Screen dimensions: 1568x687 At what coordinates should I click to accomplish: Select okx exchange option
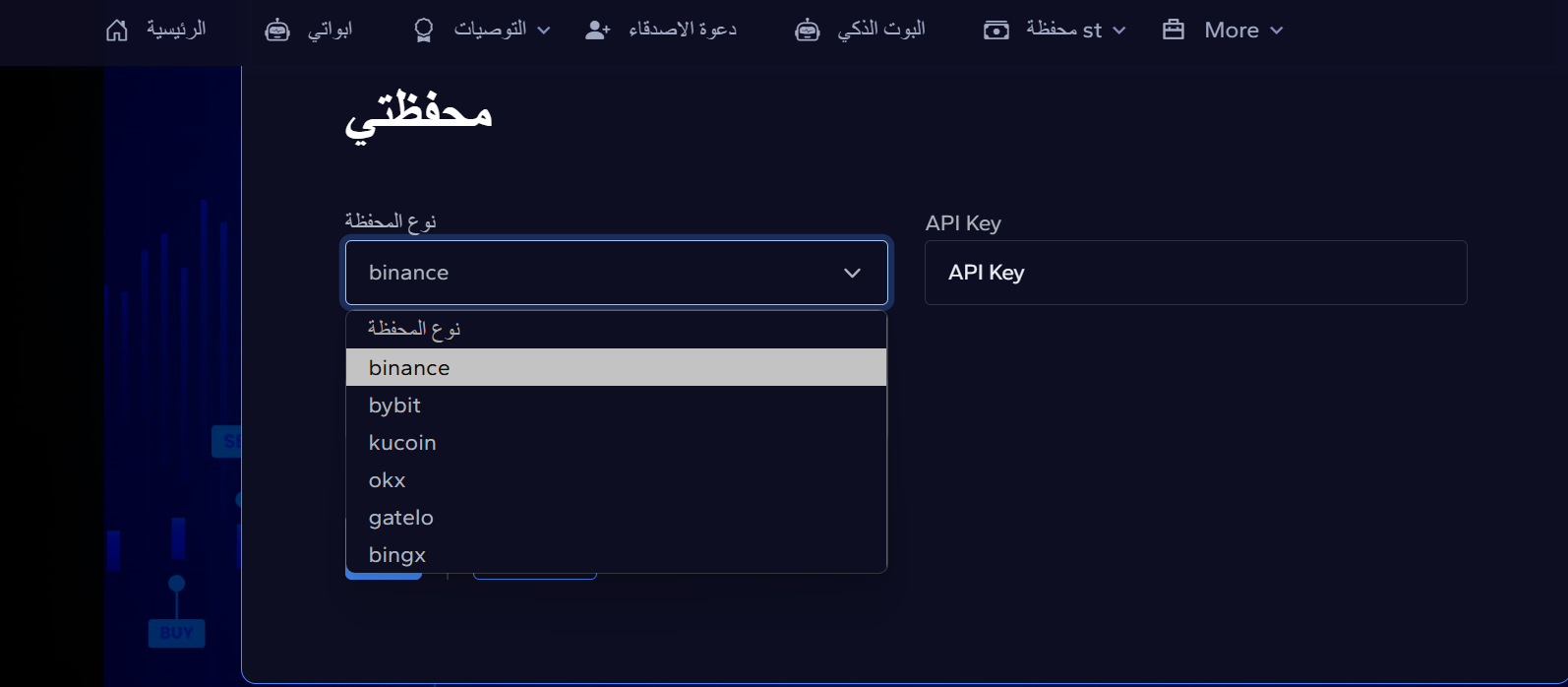tap(617, 479)
